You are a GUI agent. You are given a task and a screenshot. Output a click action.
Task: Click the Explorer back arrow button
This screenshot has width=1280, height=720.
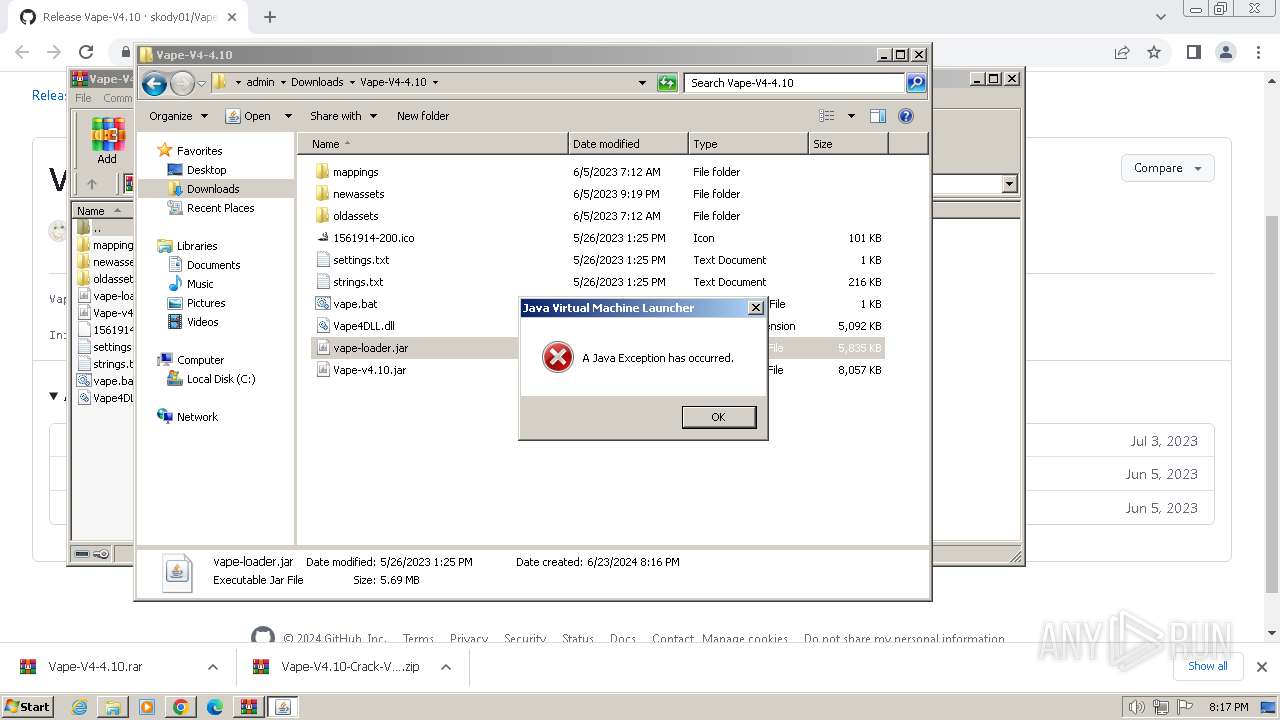click(x=154, y=84)
